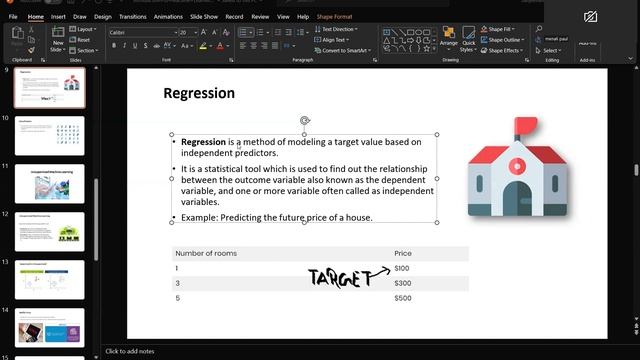Open the Paragraph dialog launcher
This screenshot has height=360, width=640.
click(x=375, y=60)
